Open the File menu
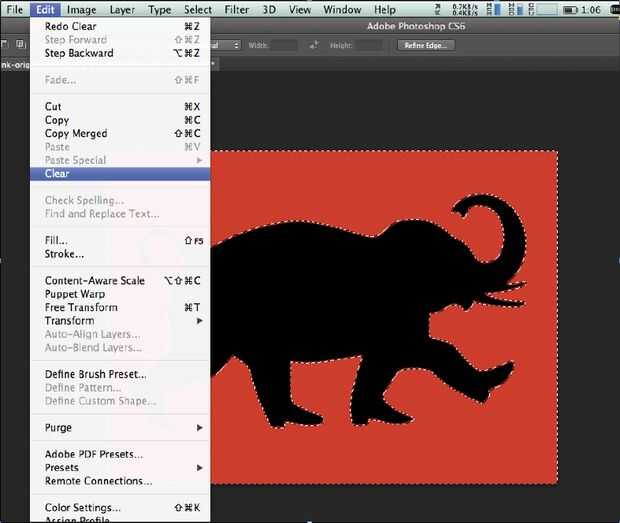 15,9
